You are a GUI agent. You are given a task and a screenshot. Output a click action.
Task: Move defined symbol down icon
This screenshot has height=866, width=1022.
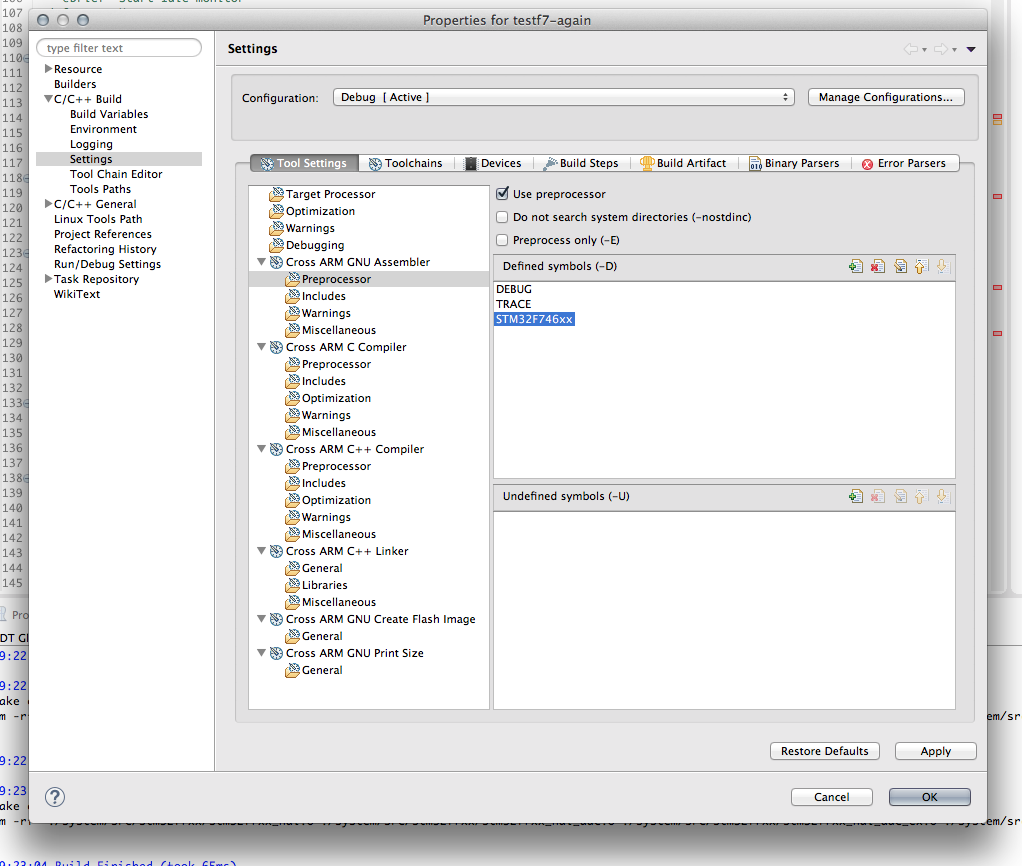click(x=942, y=266)
